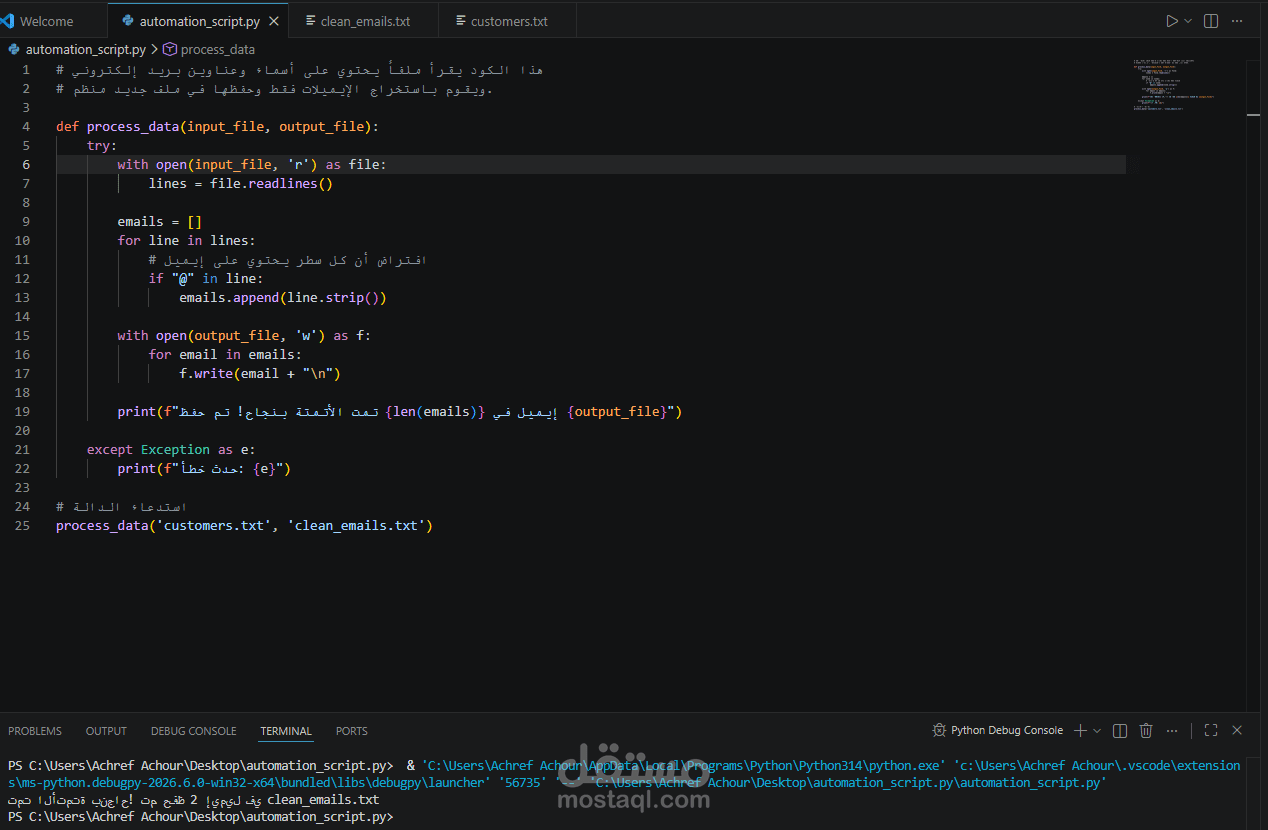Close the bottom panel
The width and height of the screenshot is (1268, 830).
1237,731
